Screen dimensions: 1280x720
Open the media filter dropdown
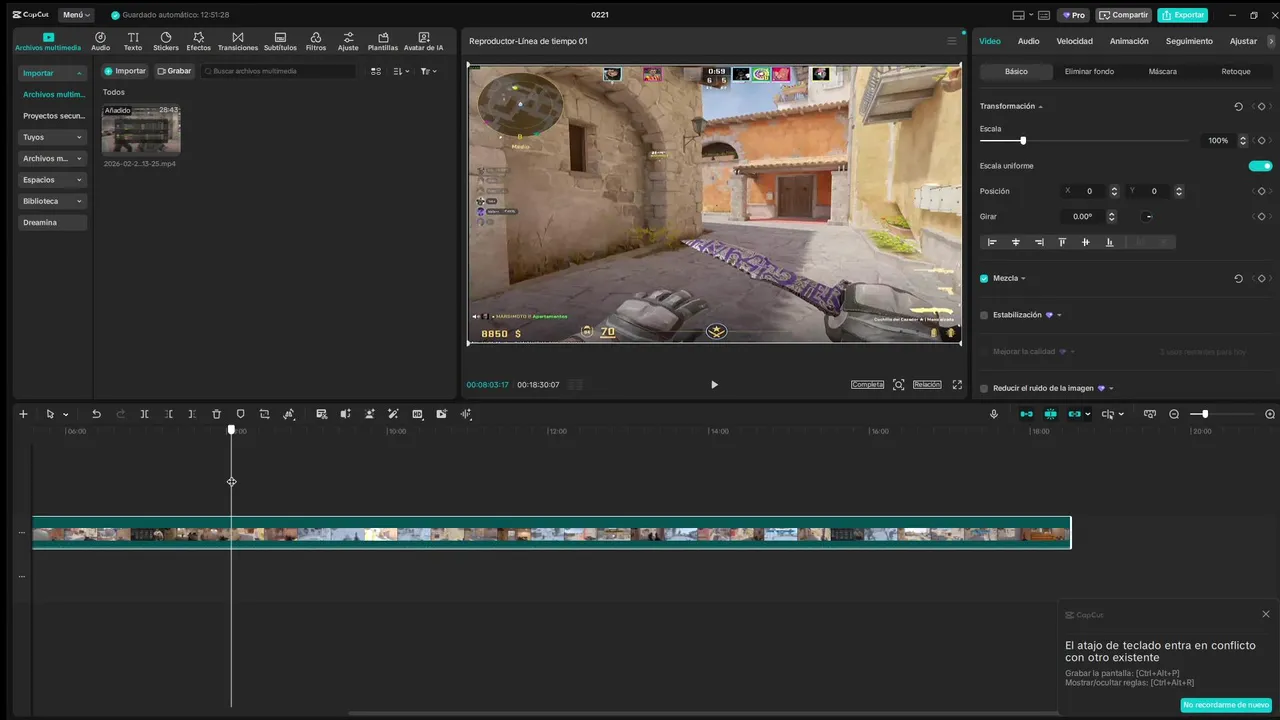click(428, 71)
